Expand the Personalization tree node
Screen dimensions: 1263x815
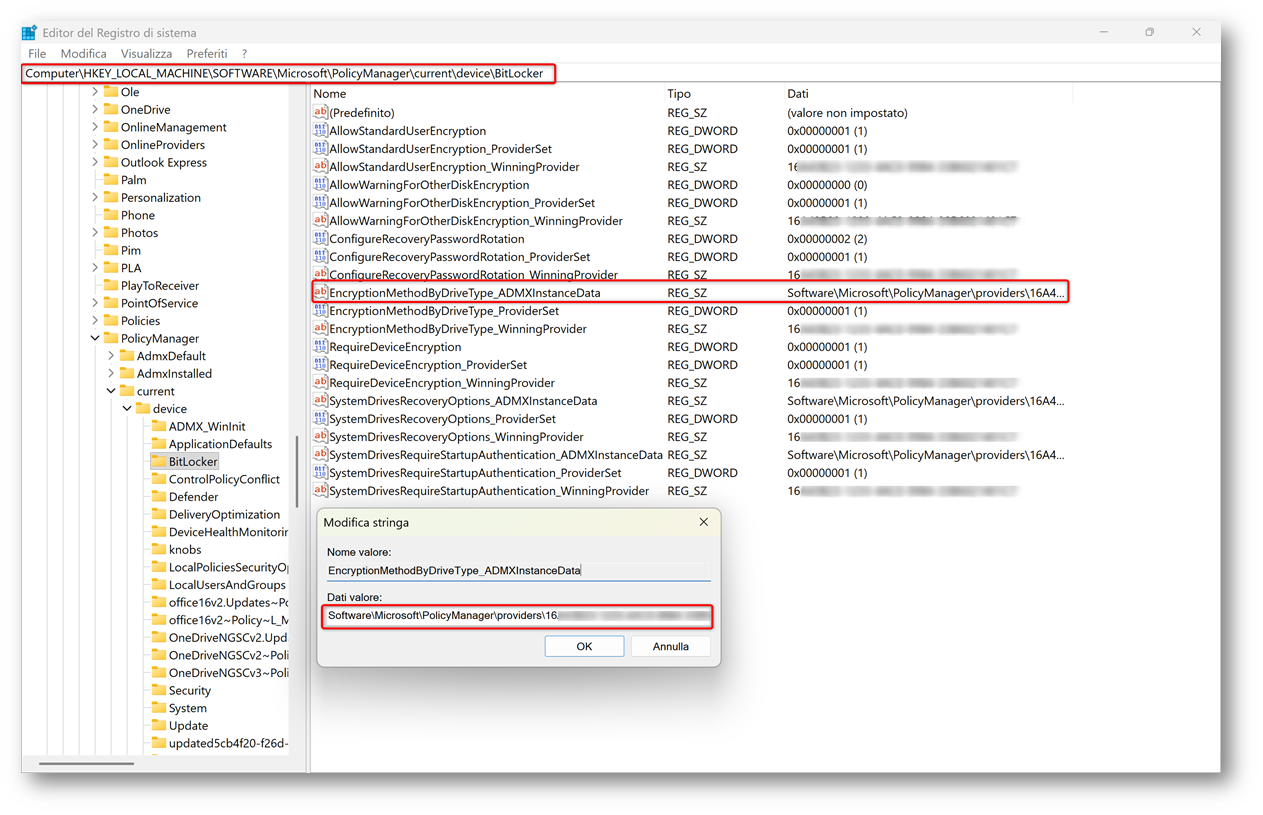click(96, 198)
